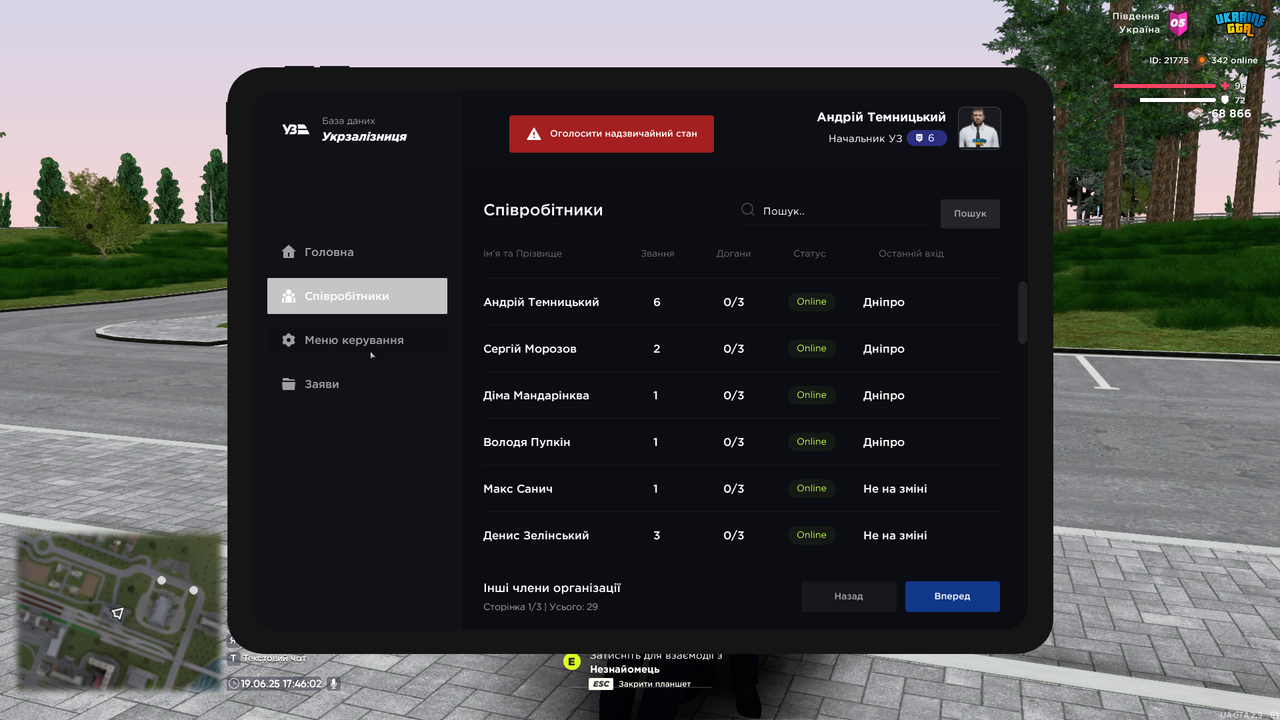The image size is (1280, 720).
Task: Click Online status of Макс Санич
Action: point(811,489)
